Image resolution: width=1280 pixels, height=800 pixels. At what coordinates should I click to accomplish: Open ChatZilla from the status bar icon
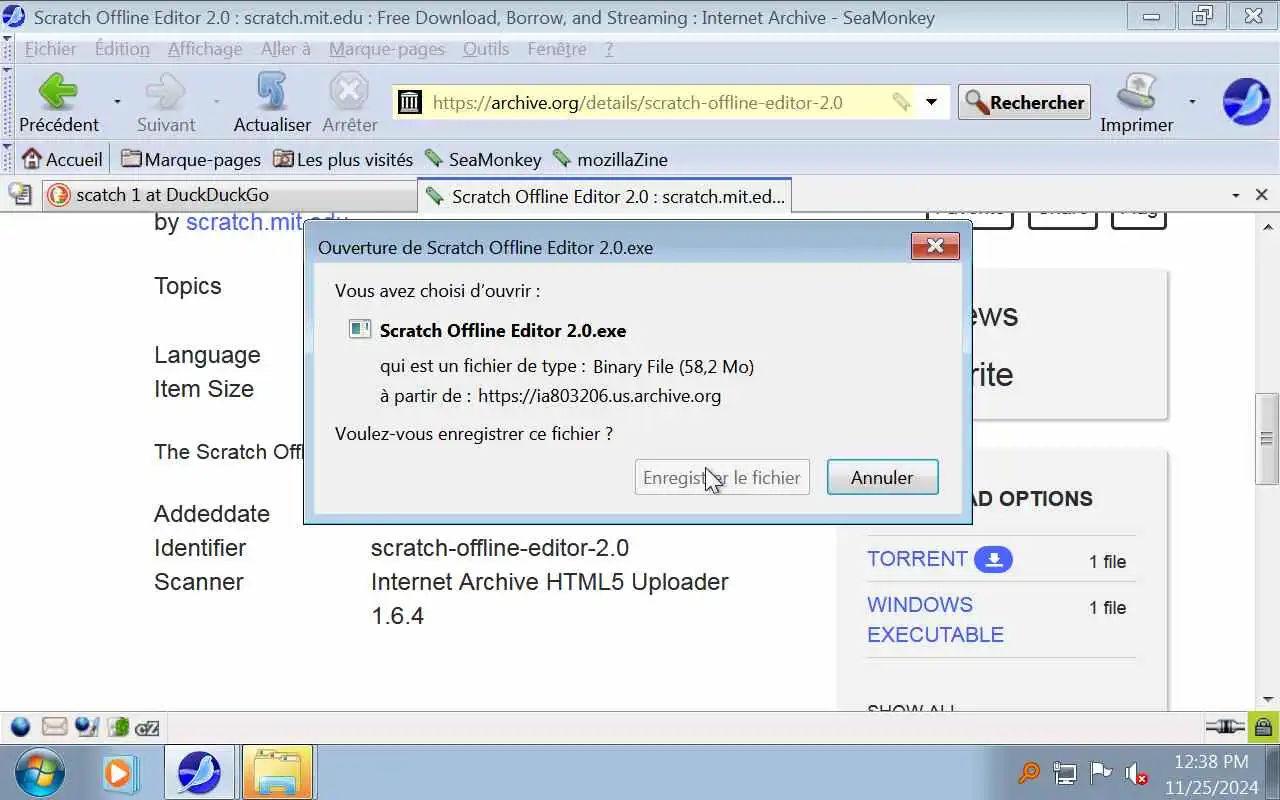pos(148,727)
